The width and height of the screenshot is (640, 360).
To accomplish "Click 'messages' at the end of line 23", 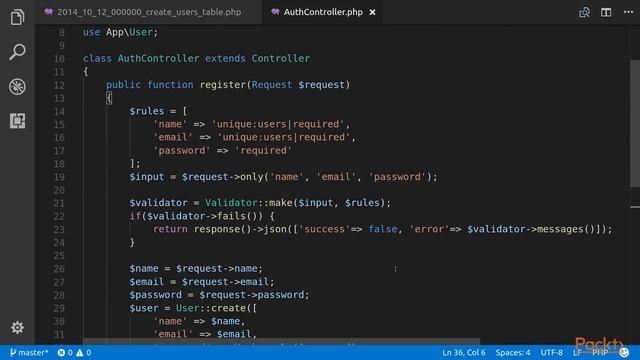I will [x=560, y=229].
